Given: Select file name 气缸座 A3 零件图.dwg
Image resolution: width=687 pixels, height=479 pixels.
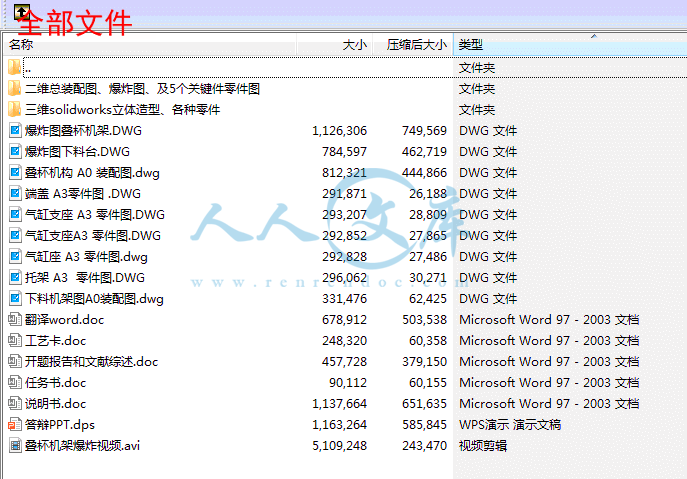Looking at the screenshot, I should (86, 257).
